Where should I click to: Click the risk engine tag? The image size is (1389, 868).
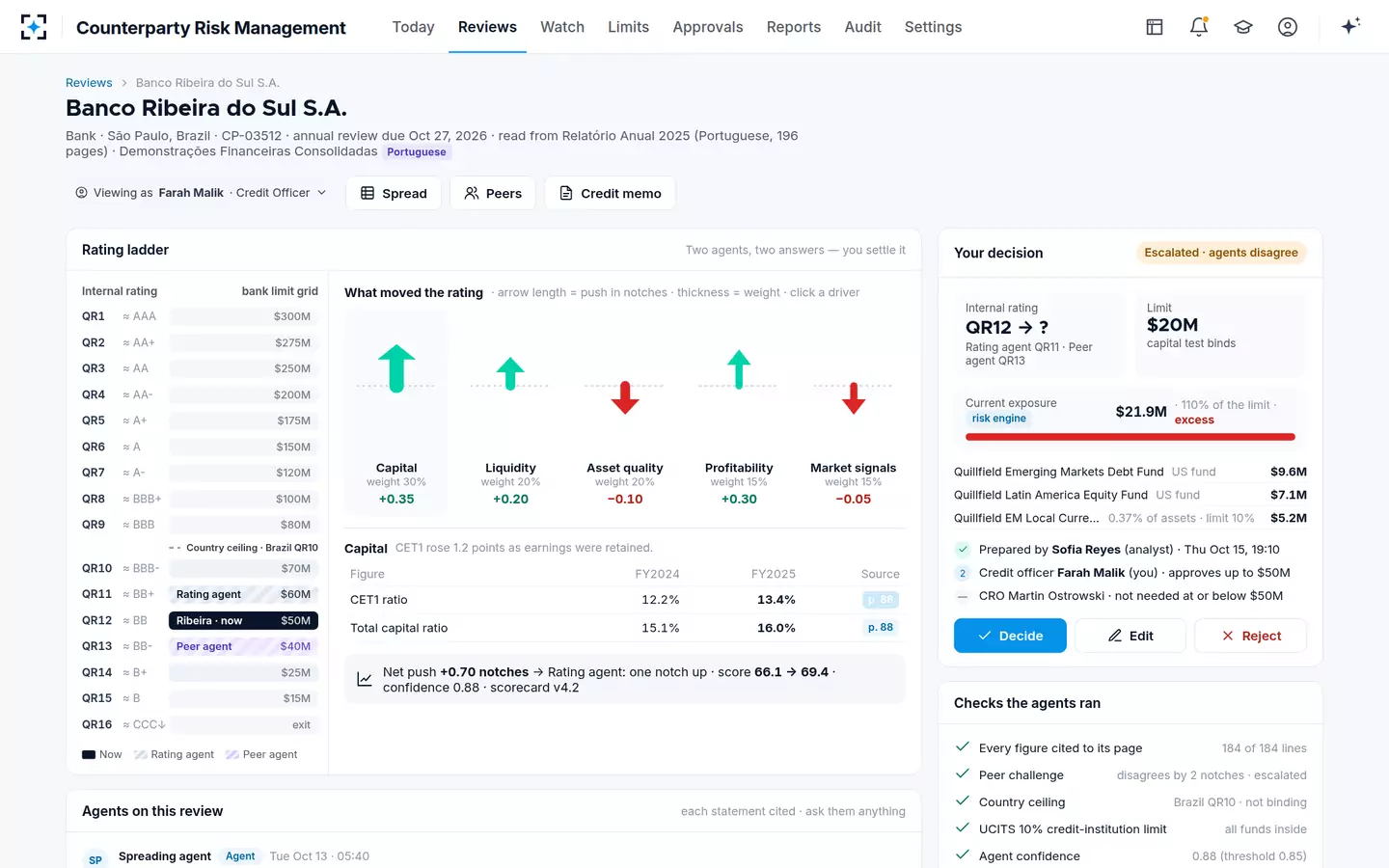pyautogui.click(x=999, y=419)
